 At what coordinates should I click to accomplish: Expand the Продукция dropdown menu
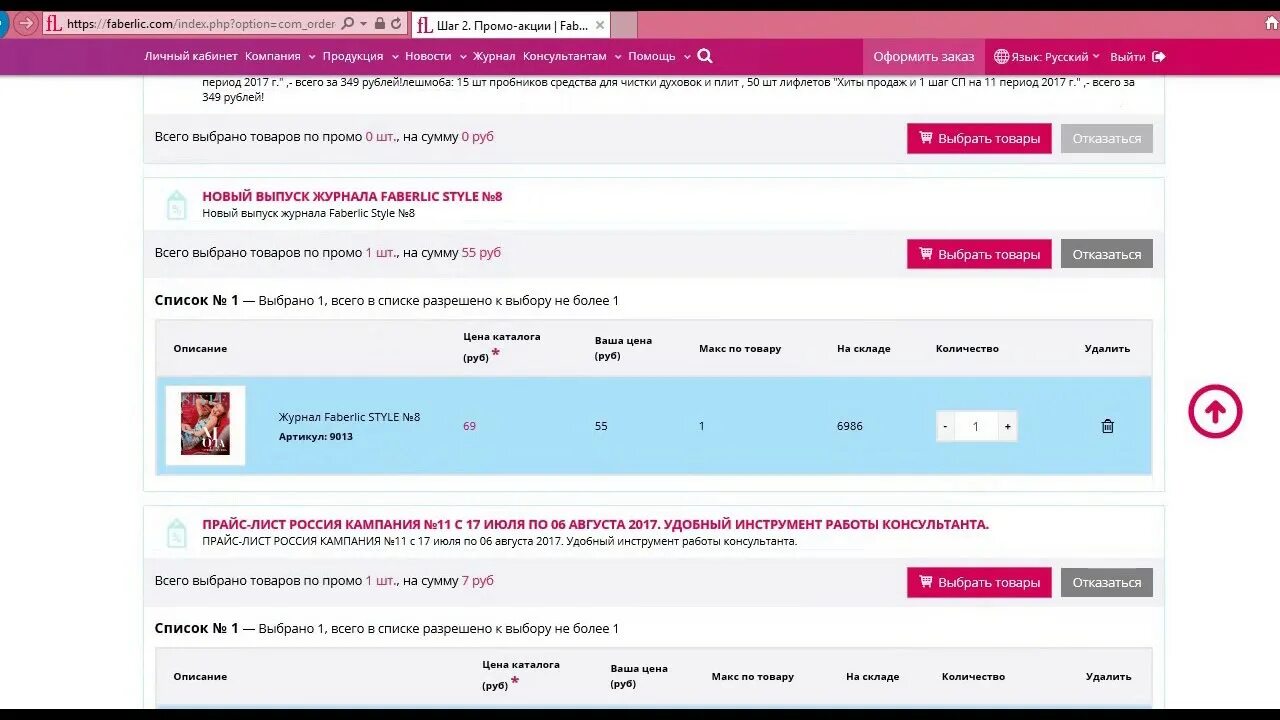coord(360,57)
